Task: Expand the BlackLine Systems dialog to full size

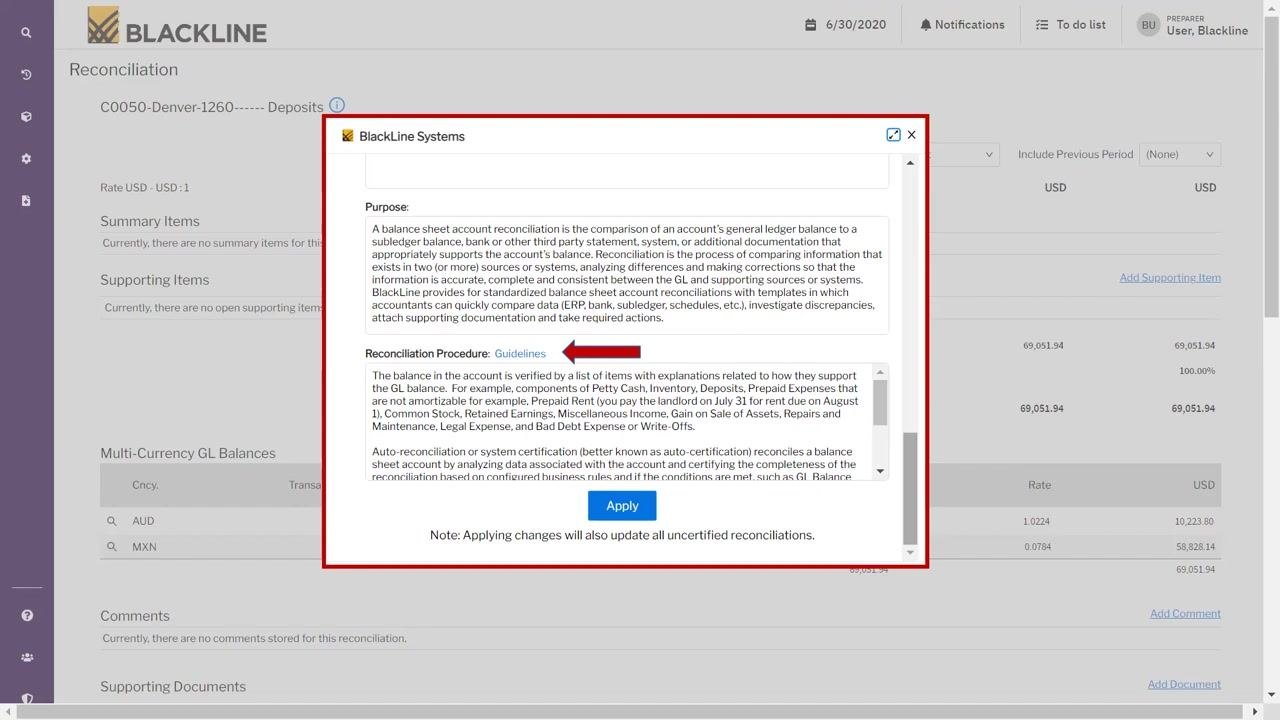Action: click(893, 135)
